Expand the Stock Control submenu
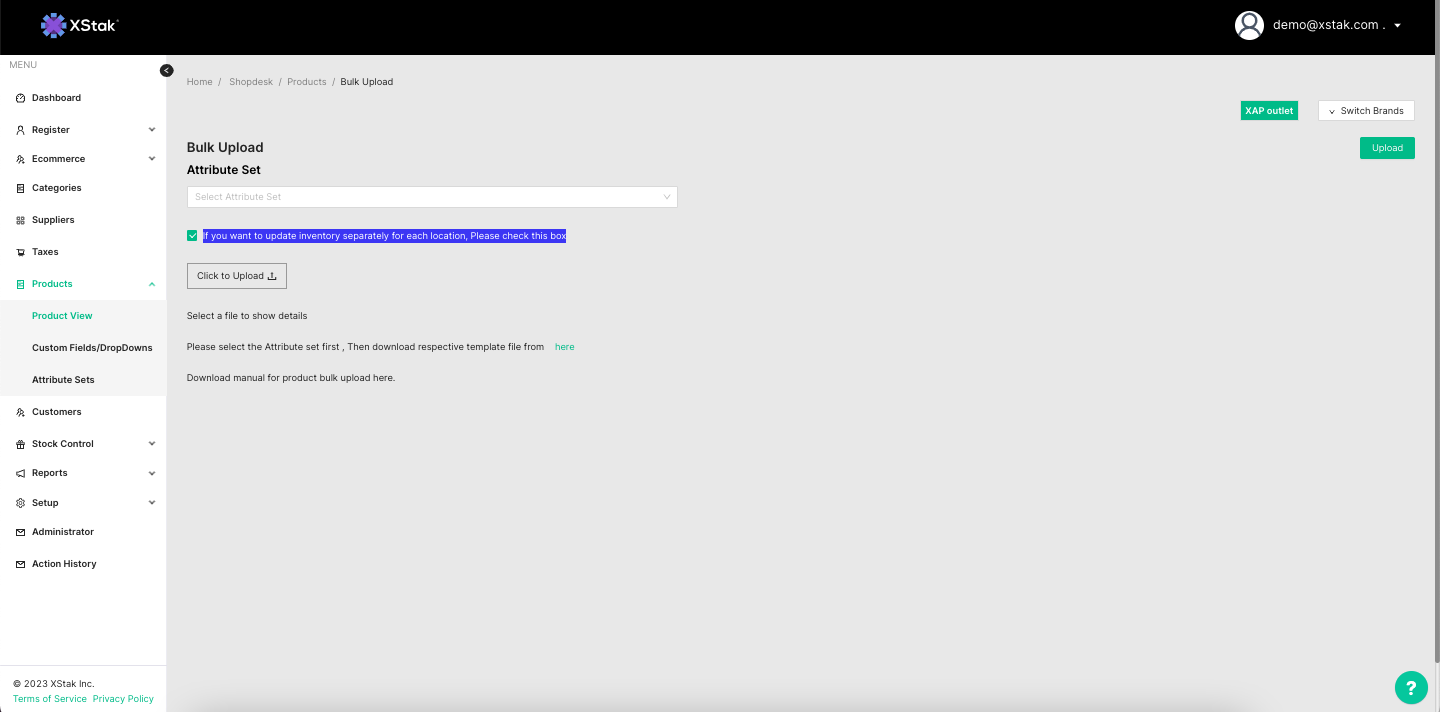The width and height of the screenshot is (1440, 712). (x=152, y=444)
